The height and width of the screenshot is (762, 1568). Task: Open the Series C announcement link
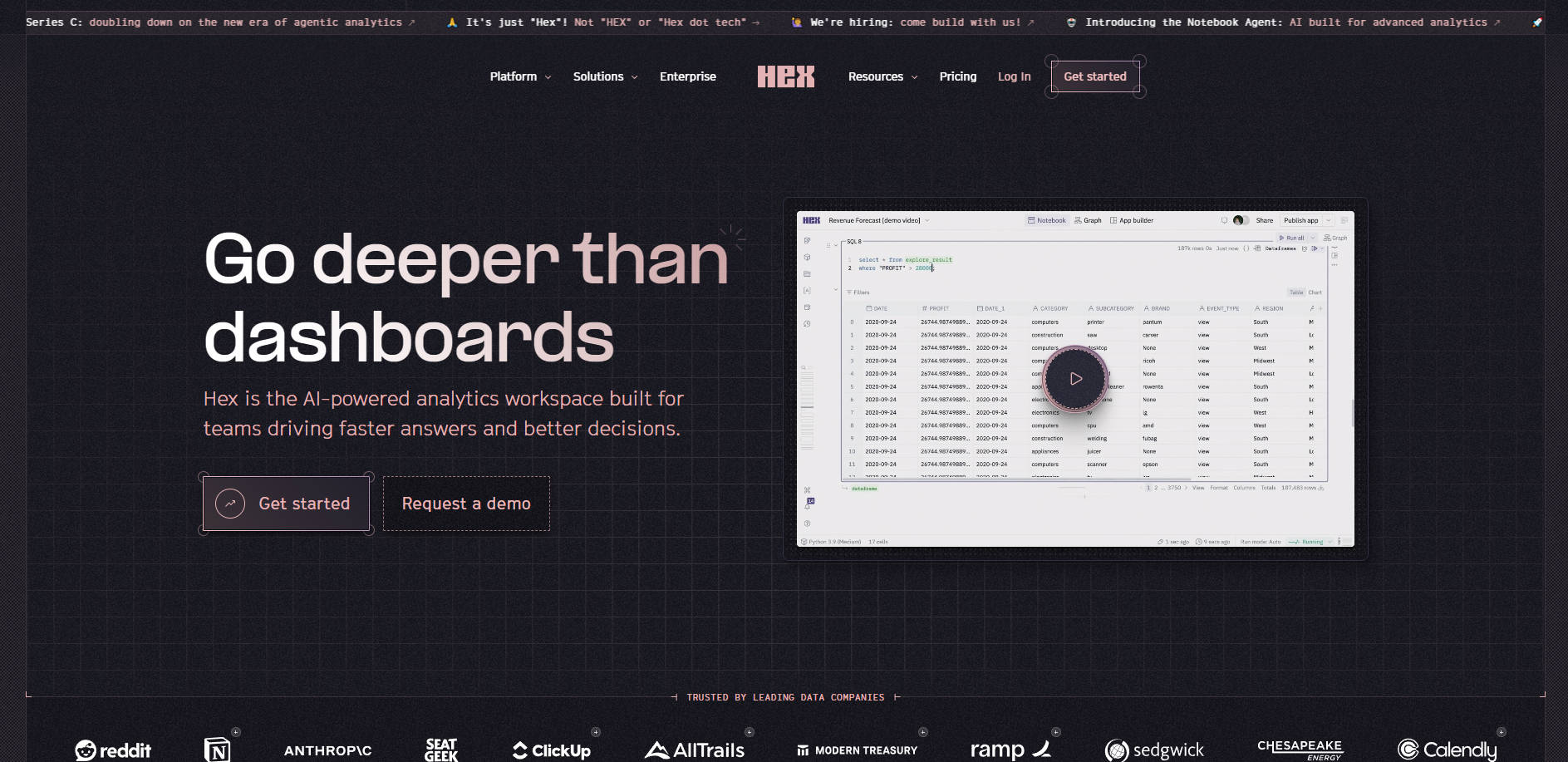click(220, 22)
